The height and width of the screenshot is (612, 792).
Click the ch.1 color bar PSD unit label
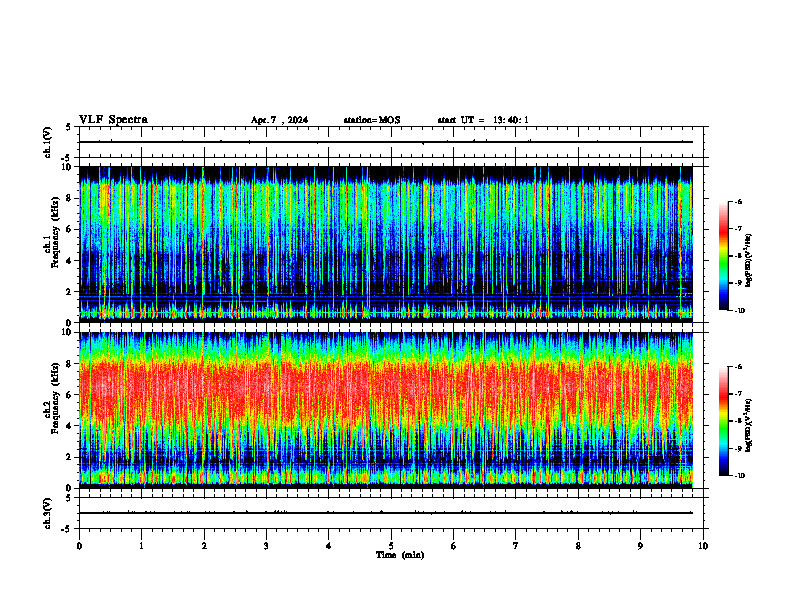point(749,261)
